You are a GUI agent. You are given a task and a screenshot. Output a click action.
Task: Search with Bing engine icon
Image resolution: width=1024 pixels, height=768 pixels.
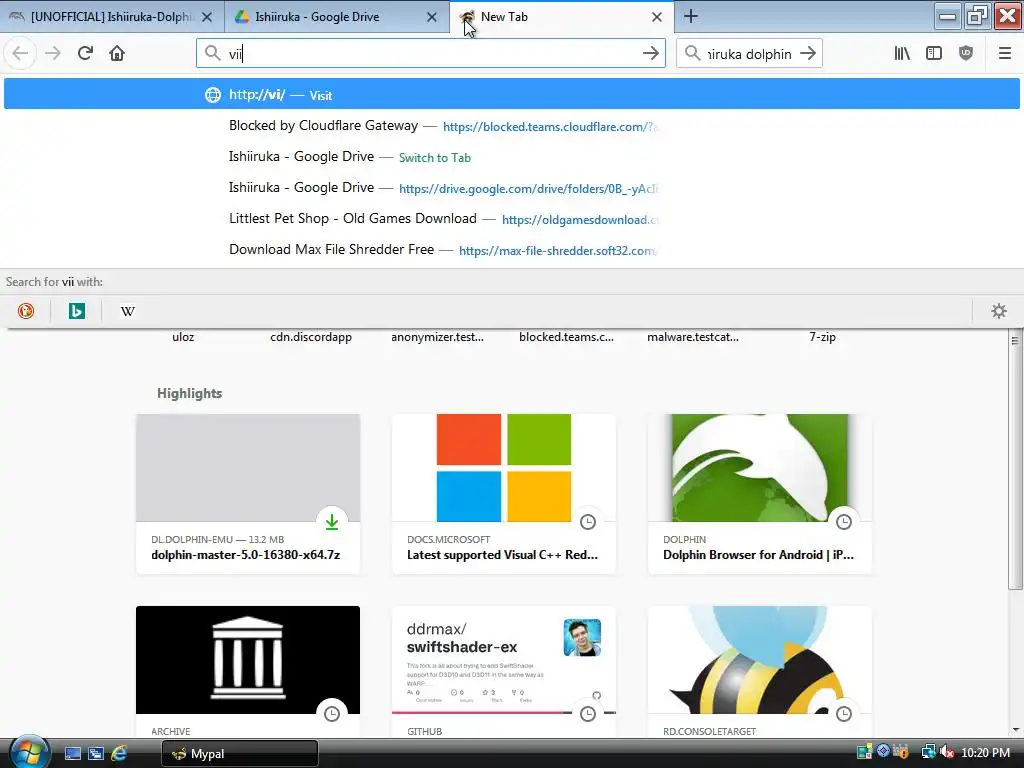click(x=76, y=311)
